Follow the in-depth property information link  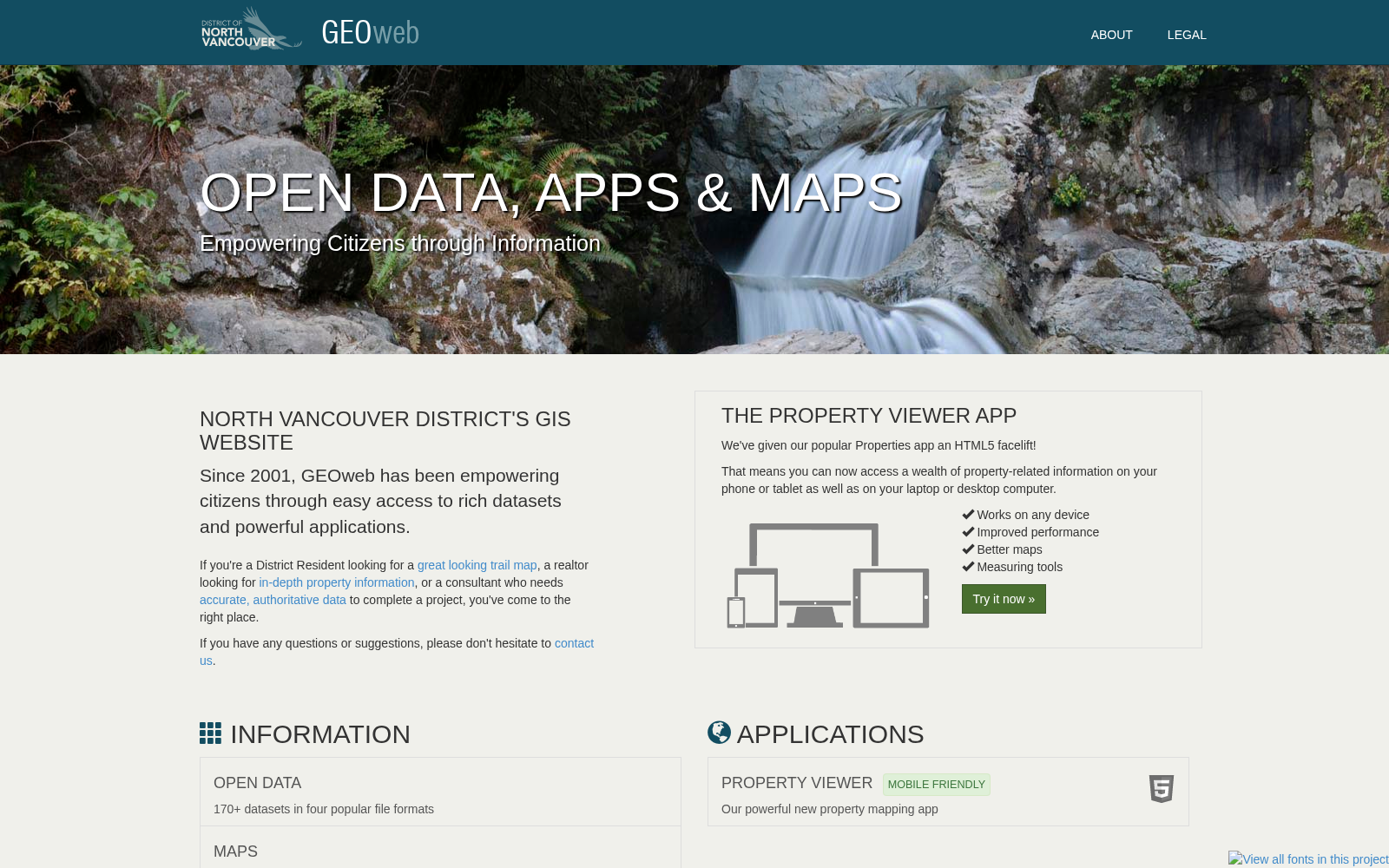[x=337, y=582]
